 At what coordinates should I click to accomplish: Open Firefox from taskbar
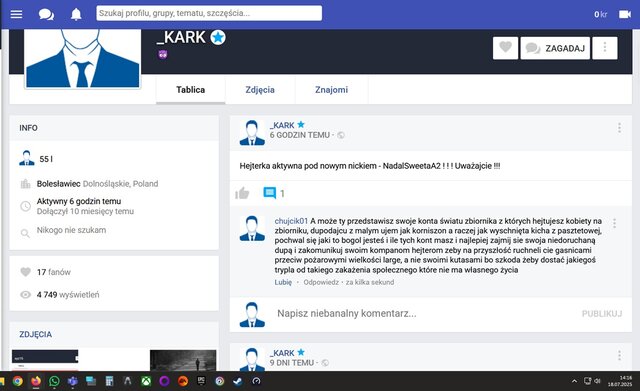point(36,381)
